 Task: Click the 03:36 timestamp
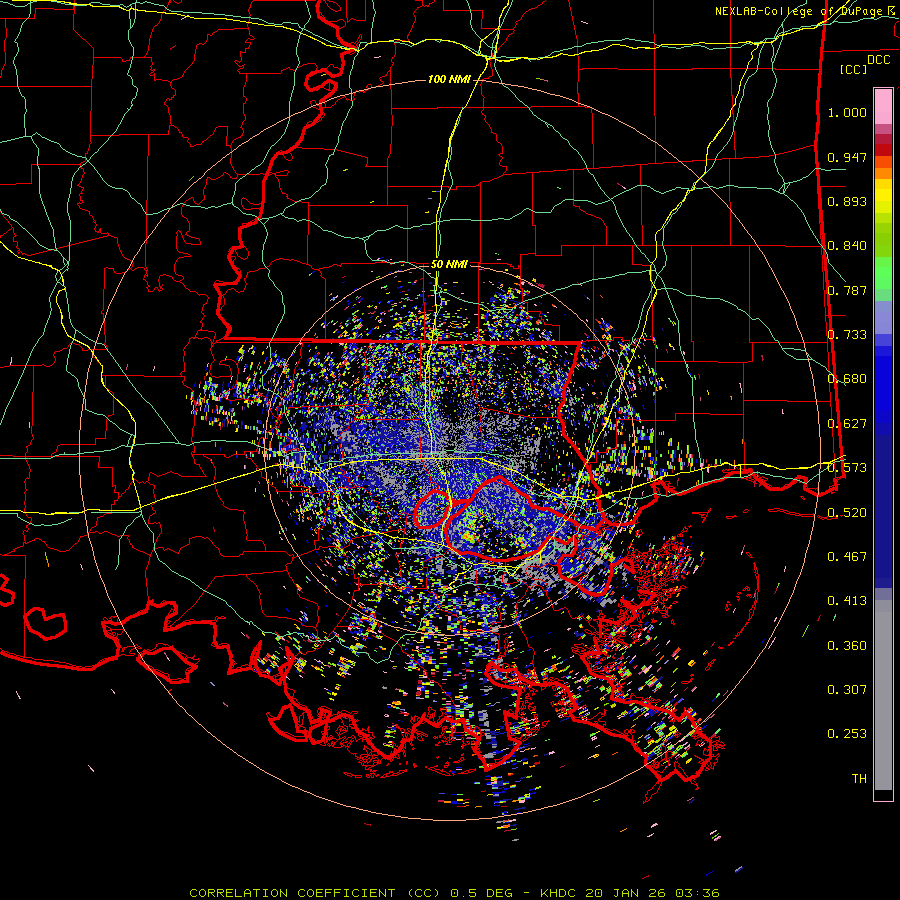(x=697, y=893)
